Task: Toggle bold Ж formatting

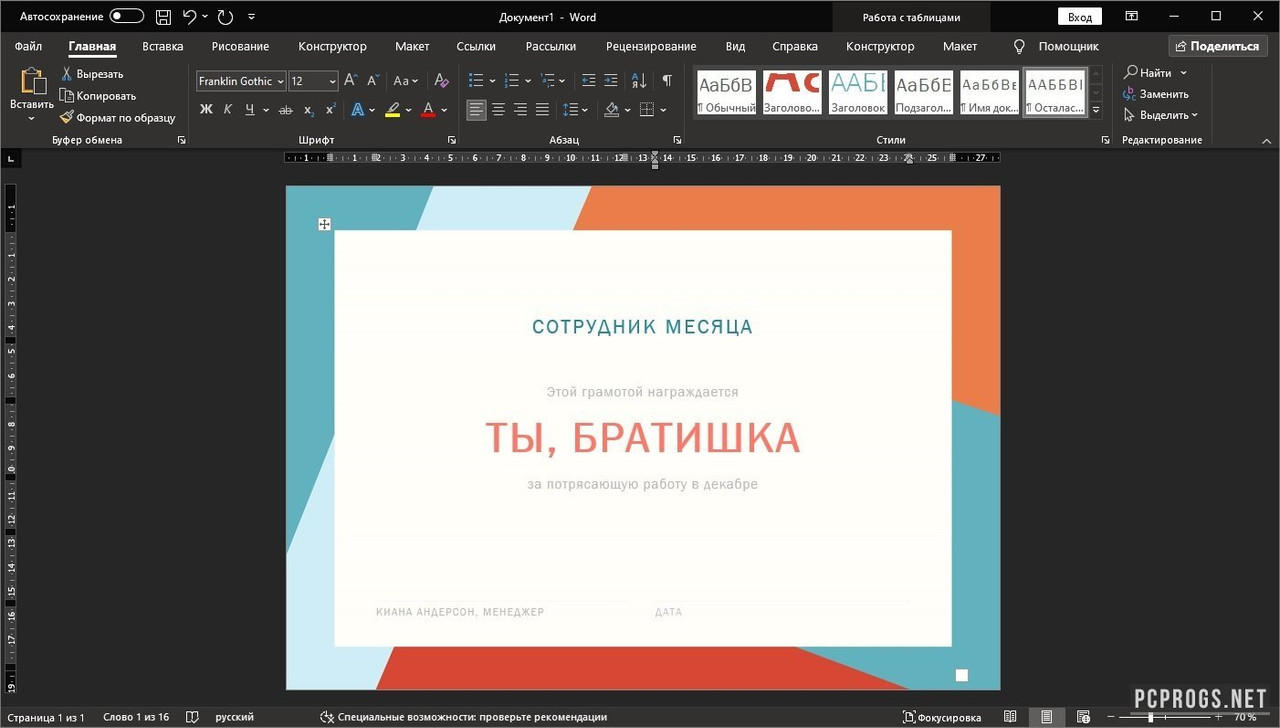Action: (x=206, y=110)
